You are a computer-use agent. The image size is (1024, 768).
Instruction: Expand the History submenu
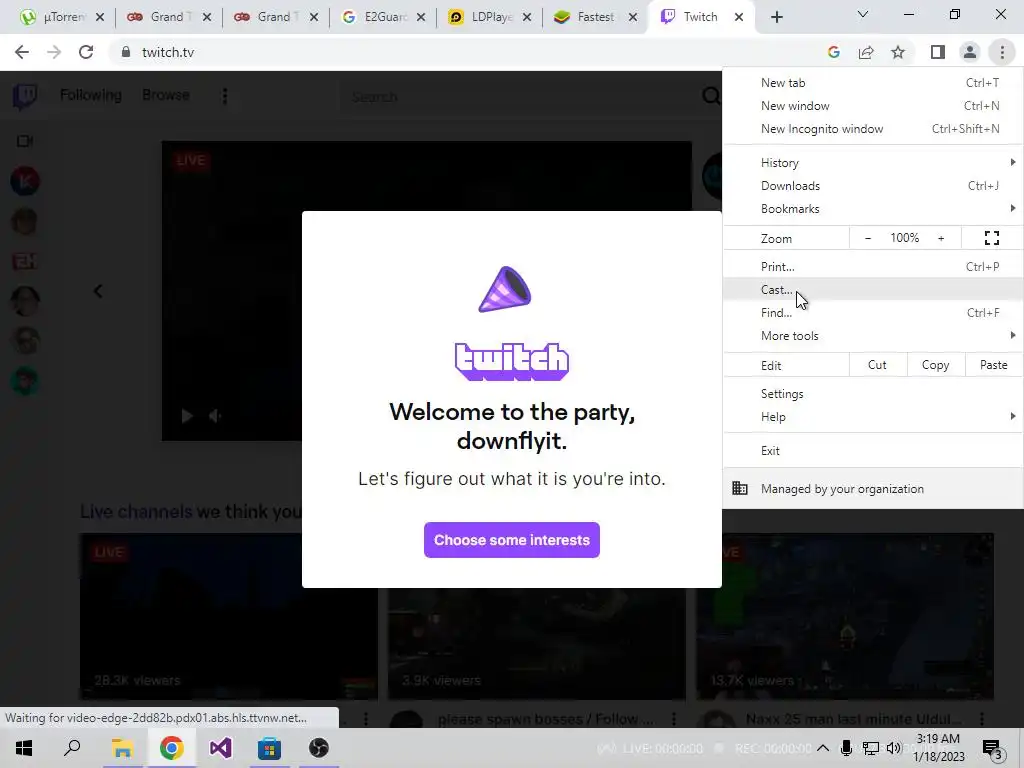point(872,163)
